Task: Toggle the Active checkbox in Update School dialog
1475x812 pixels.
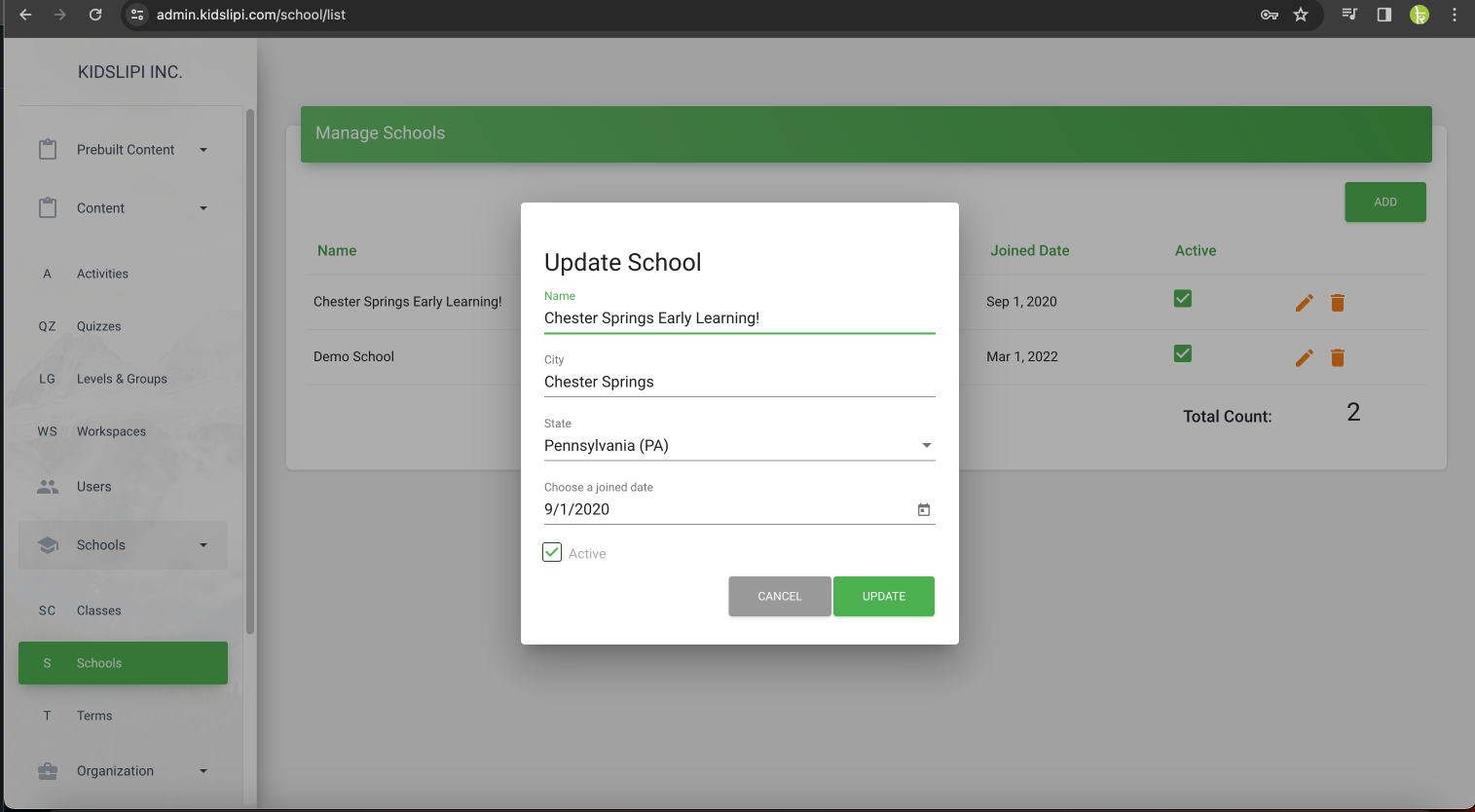Action: click(x=552, y=553)
